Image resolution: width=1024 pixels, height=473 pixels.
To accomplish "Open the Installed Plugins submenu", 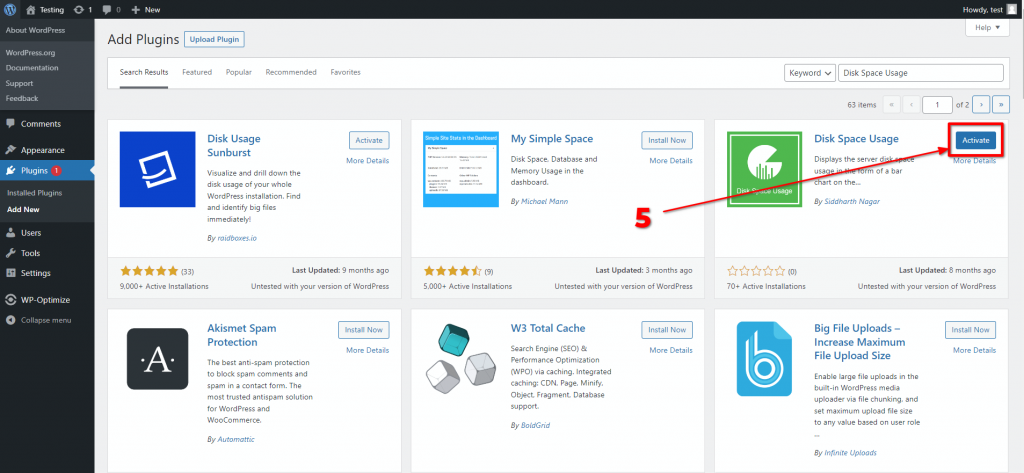I will [35, 193].
